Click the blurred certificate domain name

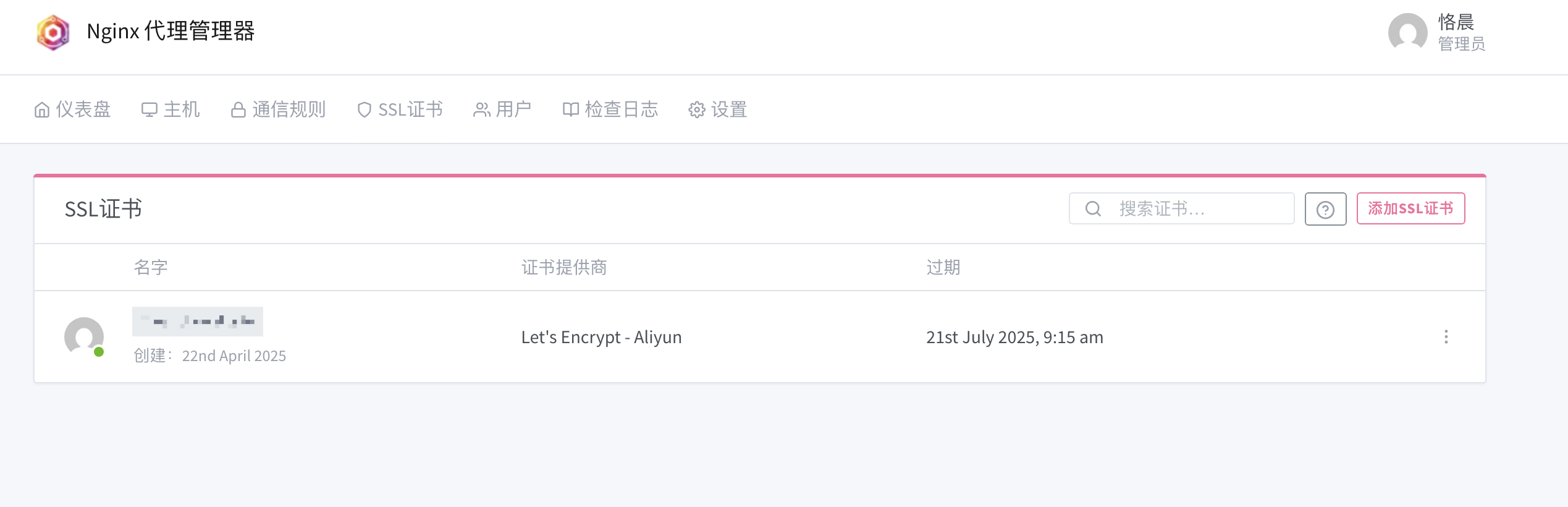(198, 322)
